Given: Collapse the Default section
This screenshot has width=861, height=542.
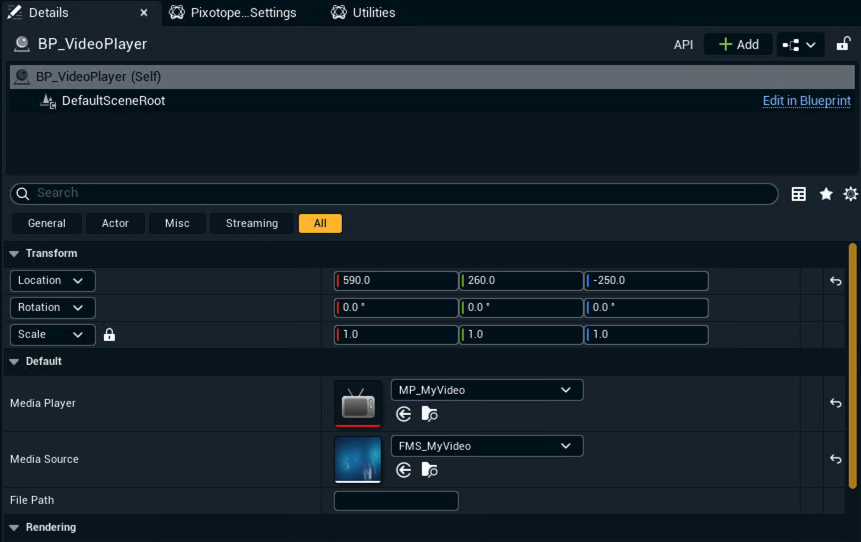Looking at the screenshot, I should click(x=14, y=362).
